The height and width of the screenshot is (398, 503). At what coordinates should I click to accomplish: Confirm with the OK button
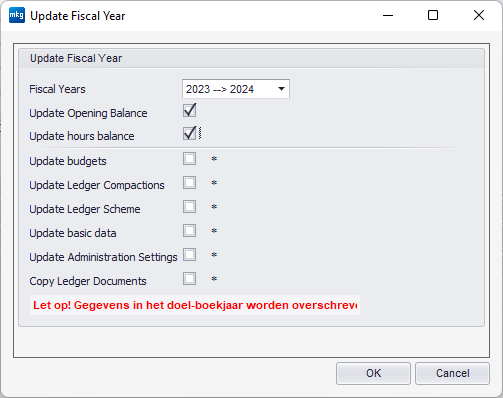coord(373,373)
